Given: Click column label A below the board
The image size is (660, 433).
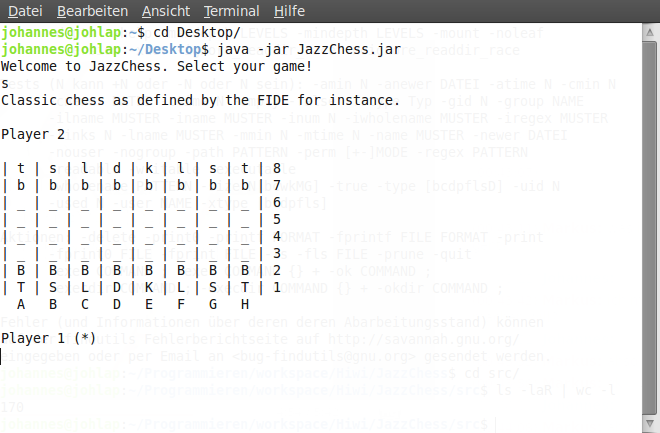Looking at the screenshot, I should coord(22,304).
